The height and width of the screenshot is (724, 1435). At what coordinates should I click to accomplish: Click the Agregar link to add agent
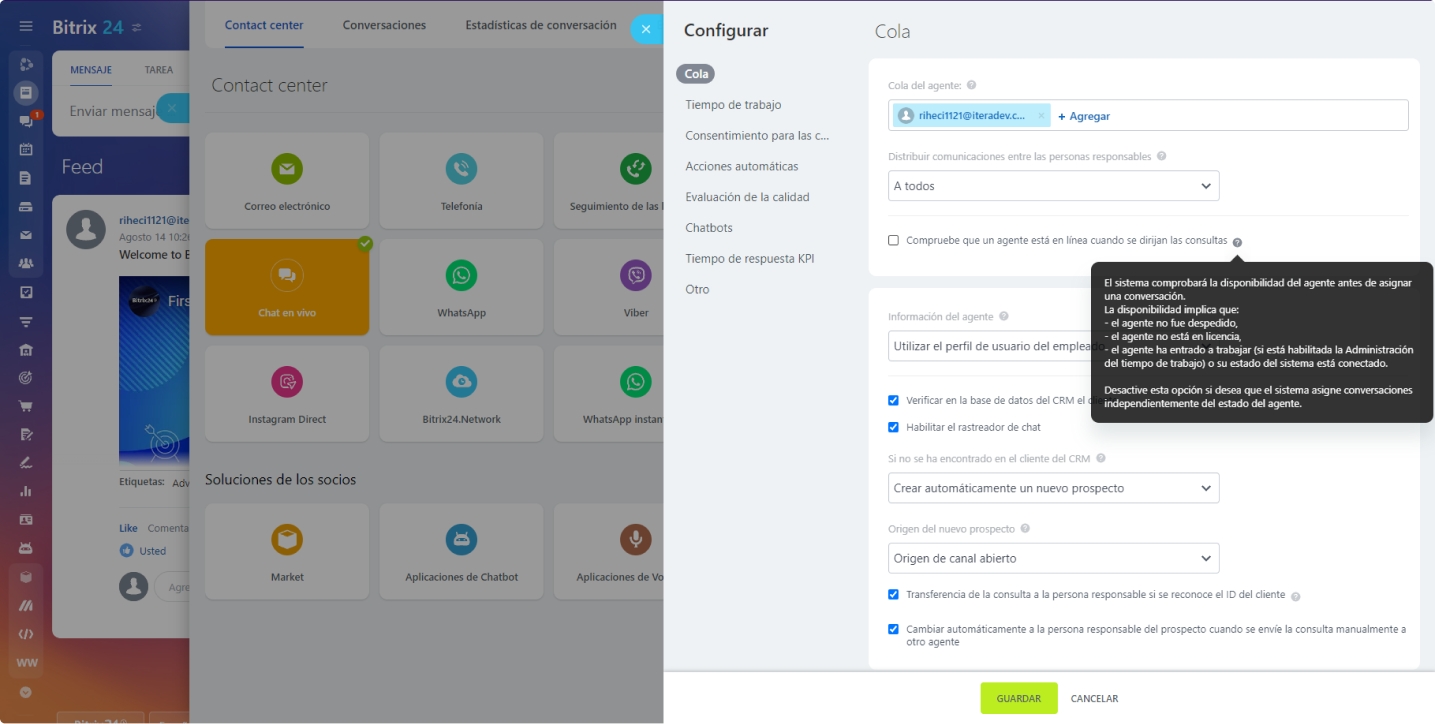click(1084, 116)
